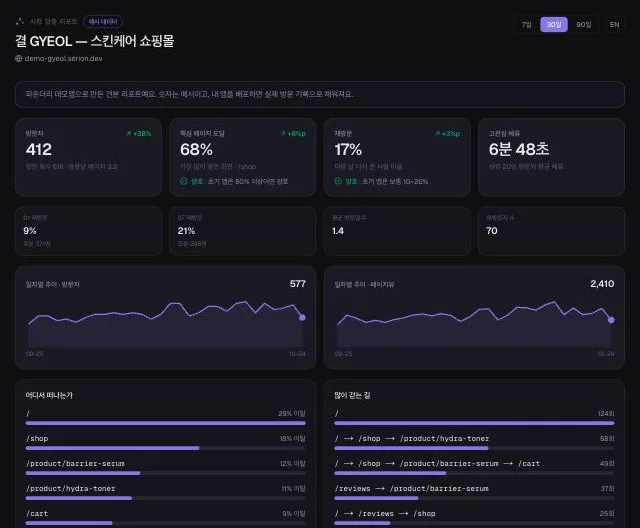The width and height of the screenshot is (640, 528).
Task: Select the 30일 range tab
Action: (554, 24)
